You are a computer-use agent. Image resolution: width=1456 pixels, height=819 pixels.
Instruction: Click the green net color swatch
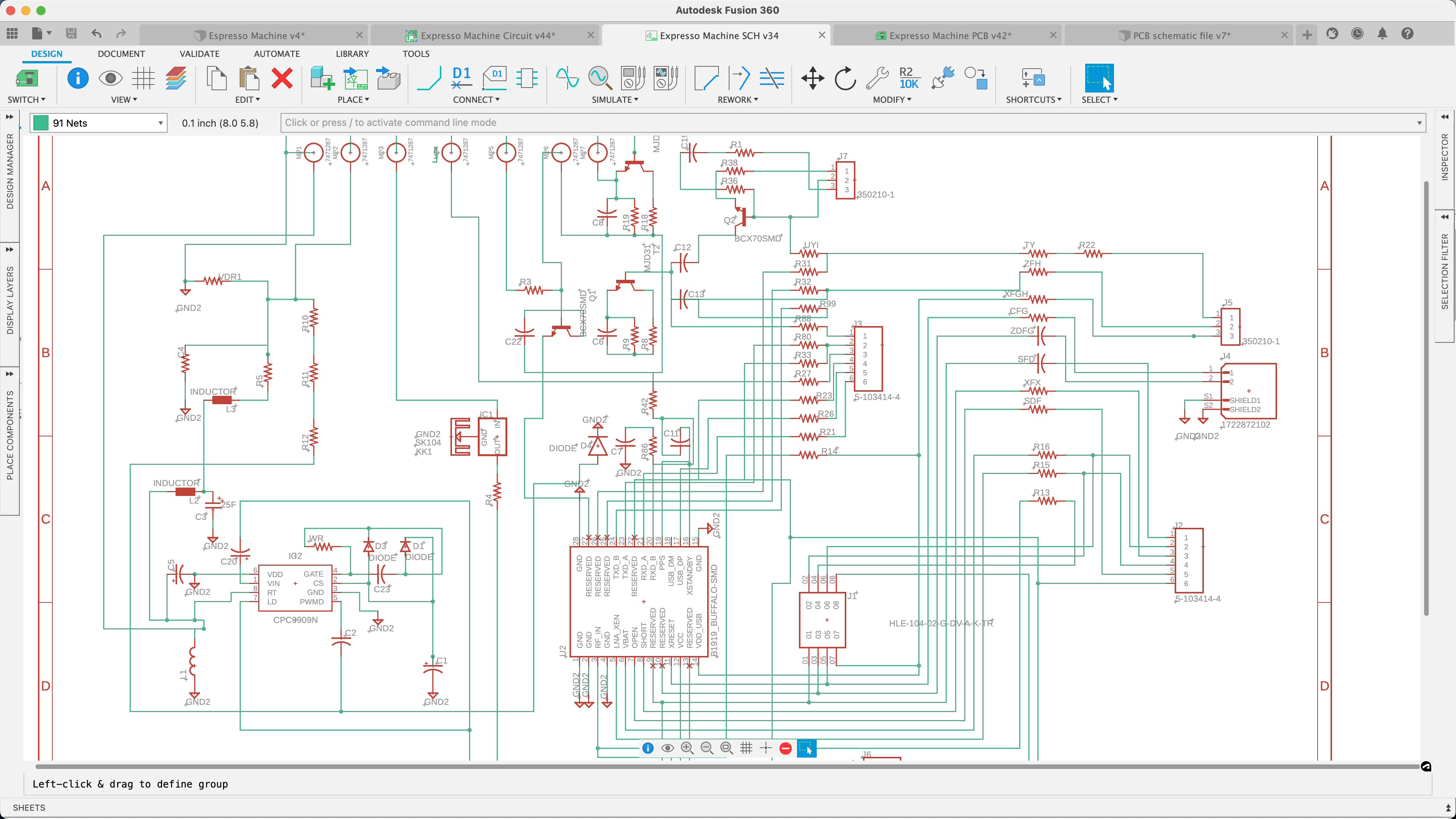(x=41, y=122)
